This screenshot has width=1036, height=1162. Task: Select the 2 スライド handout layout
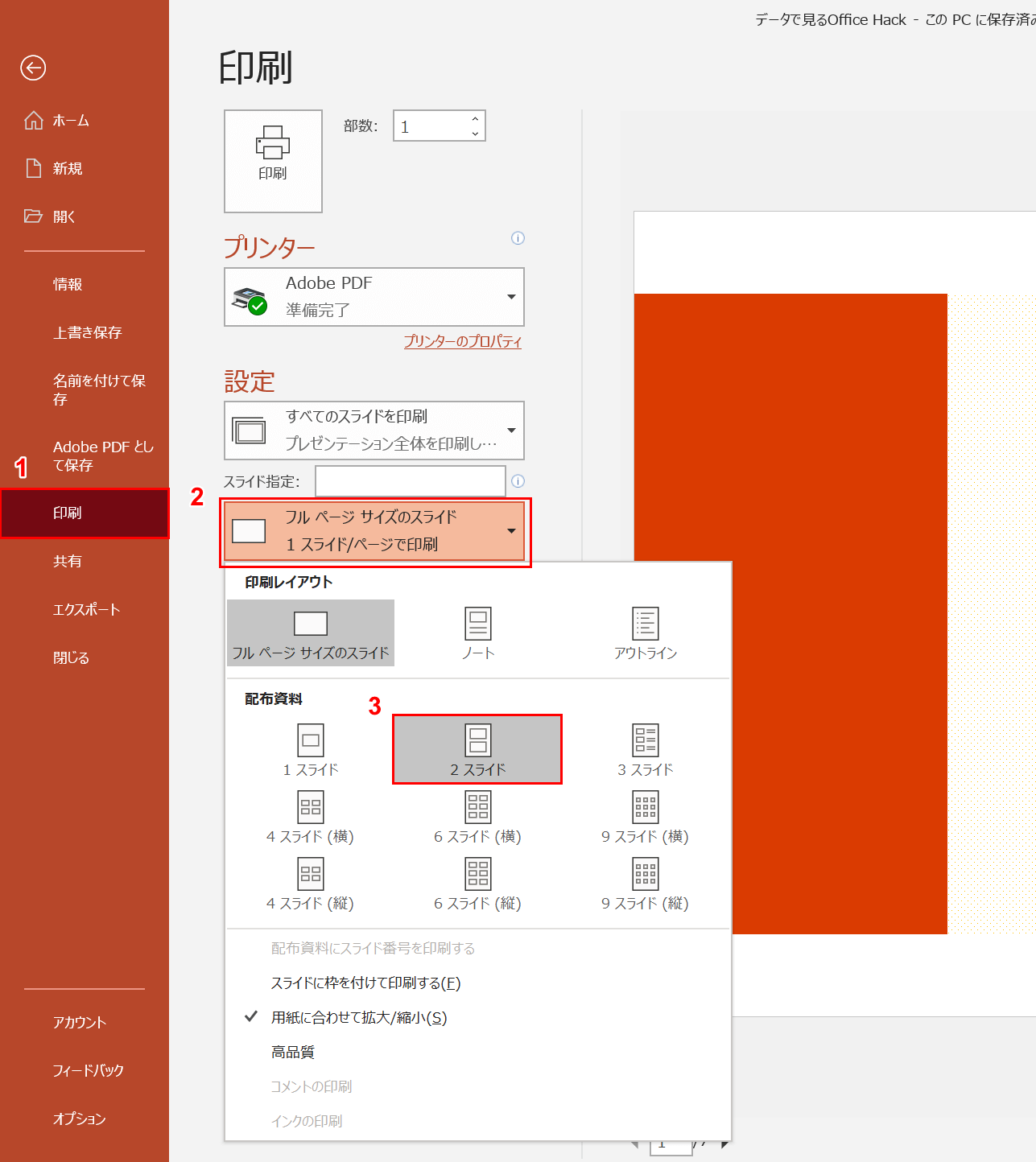(478, 750)
